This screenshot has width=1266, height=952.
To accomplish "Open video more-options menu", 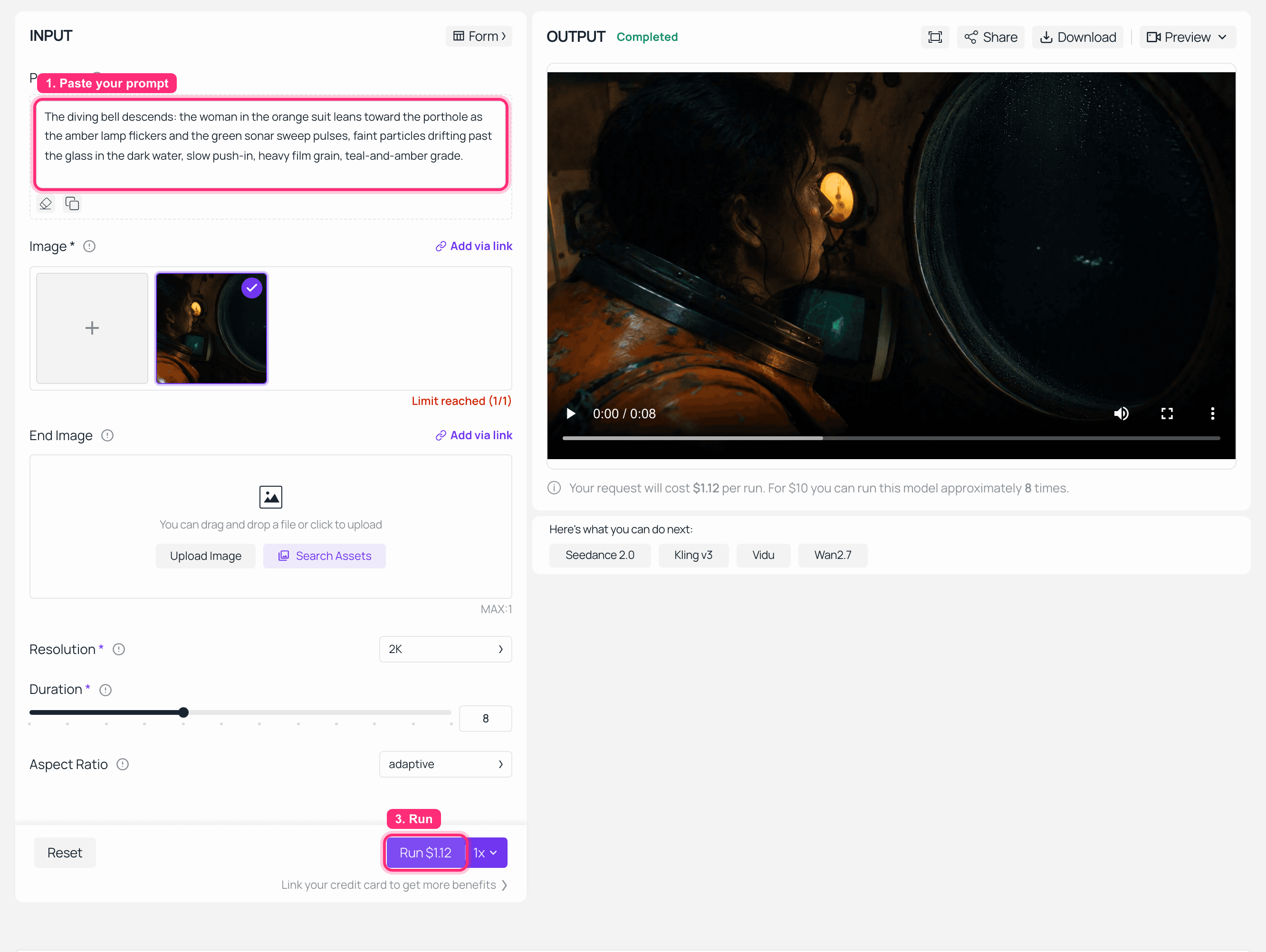I will click(1212, 413).
